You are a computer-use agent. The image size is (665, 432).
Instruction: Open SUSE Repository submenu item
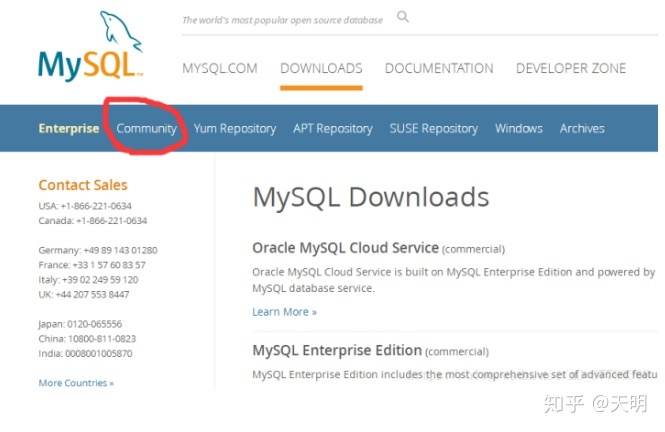coord(433,128)
